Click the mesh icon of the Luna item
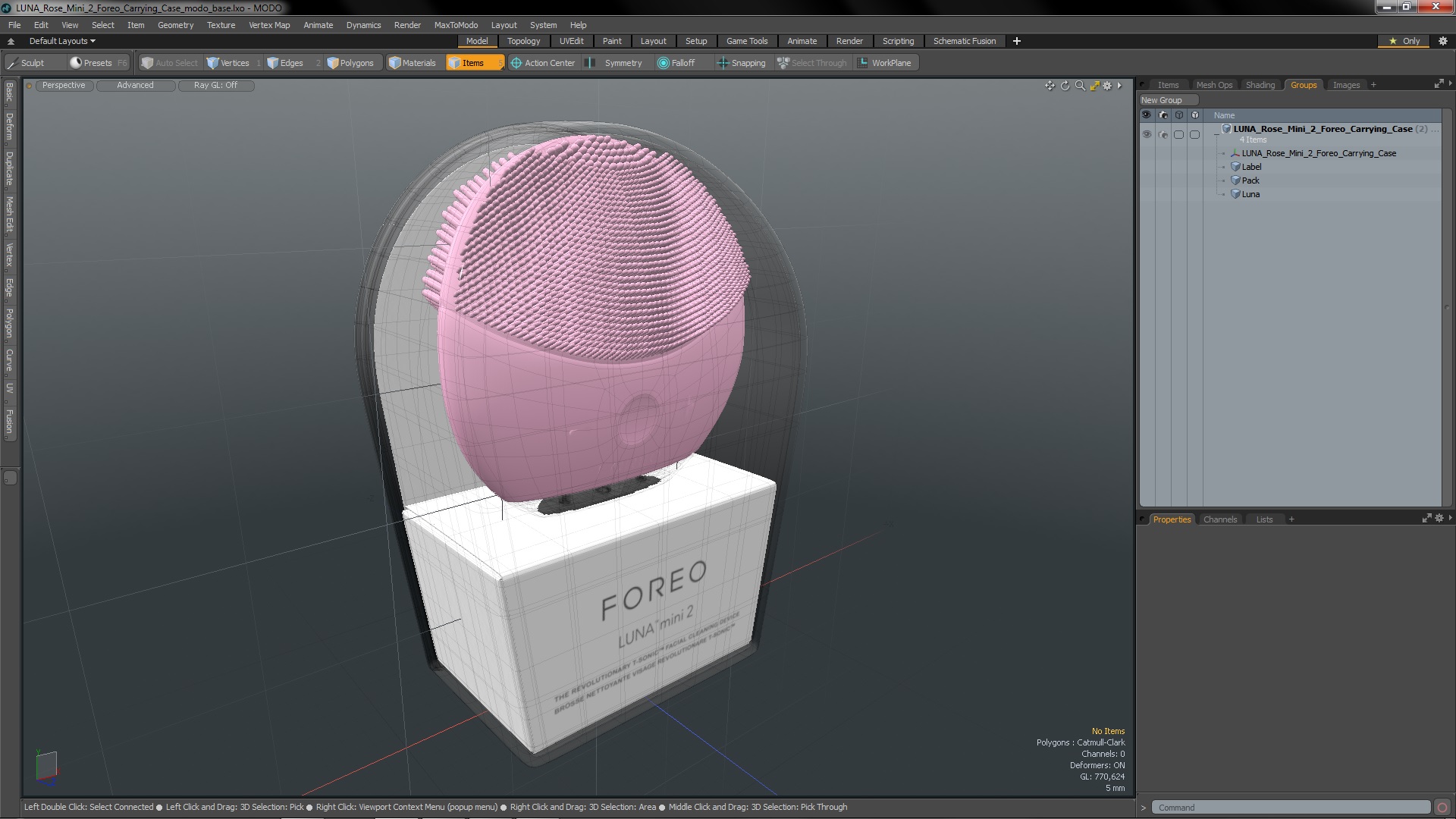The width and height of the screenshot is (1456, 819). tap(1235, 194)
